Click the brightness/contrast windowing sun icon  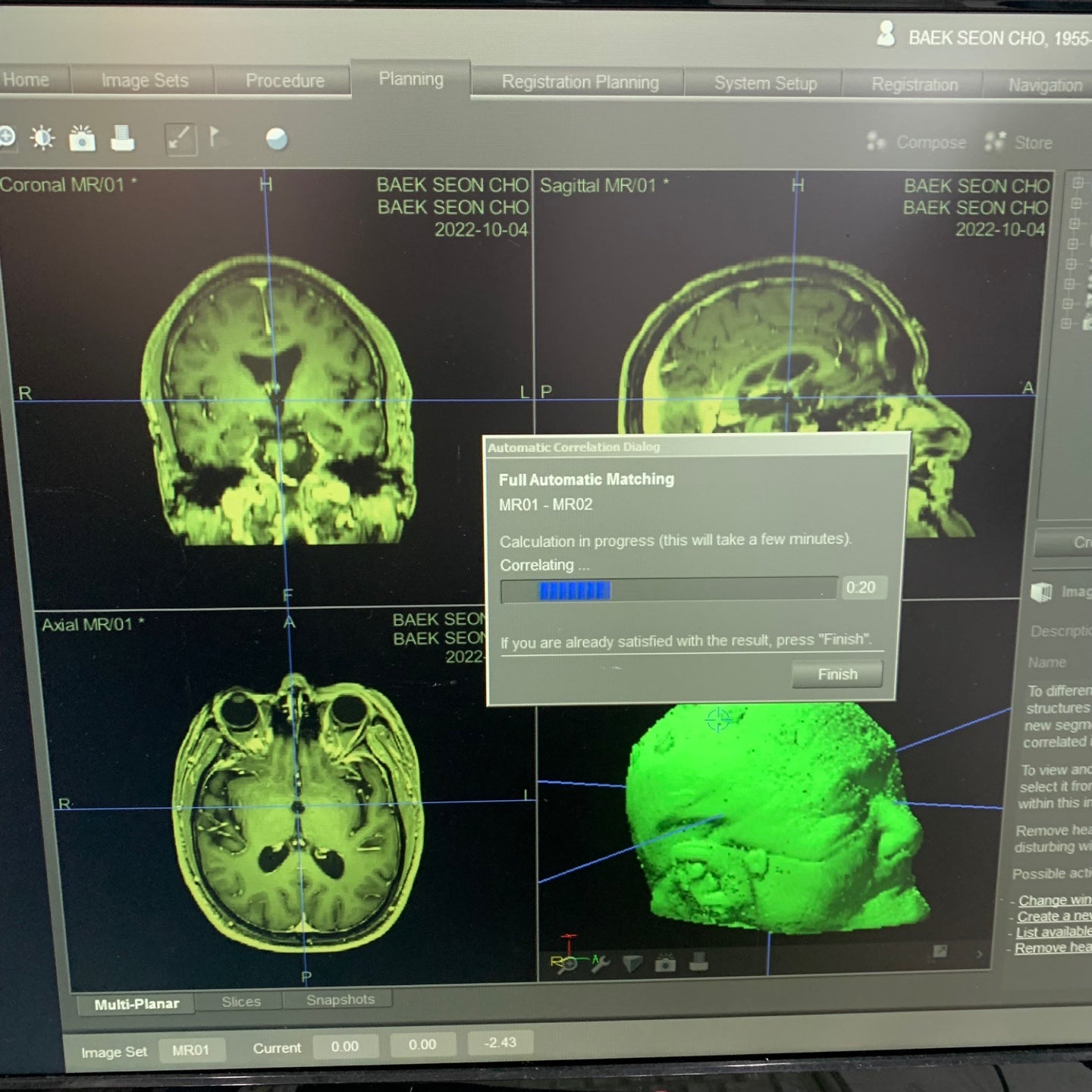pos(42,138)
